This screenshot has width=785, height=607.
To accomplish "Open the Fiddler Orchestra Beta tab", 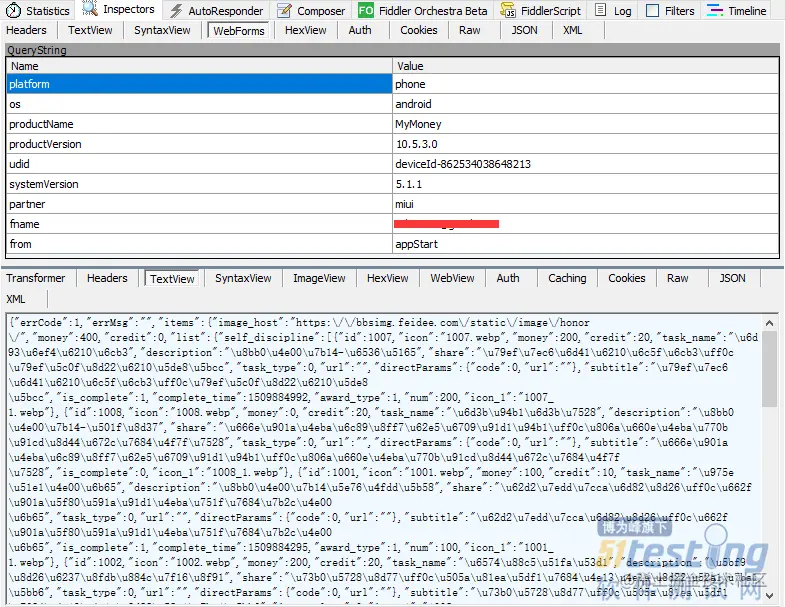I will [424, 11].
